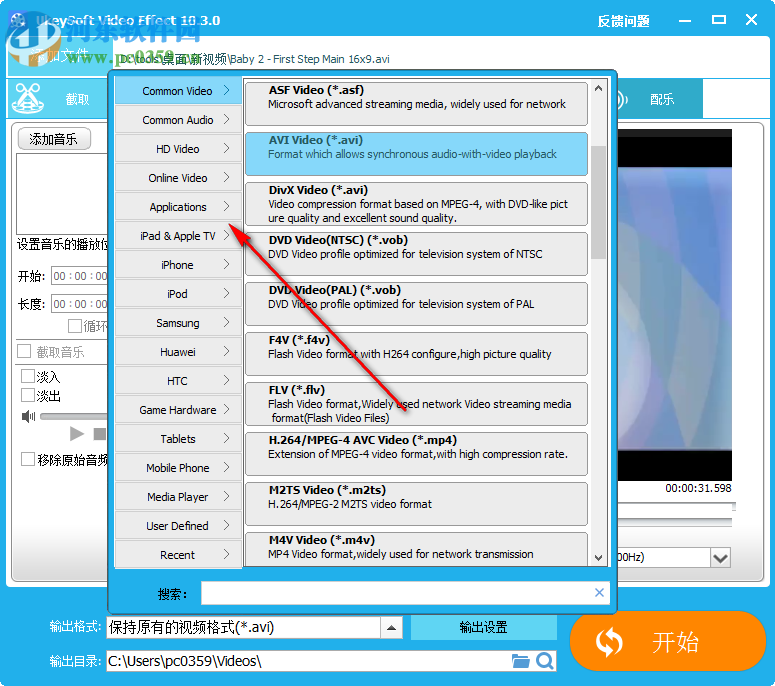Expand the iPod category chevron
Screen dimensions: 775x686
tap(226, 294)
